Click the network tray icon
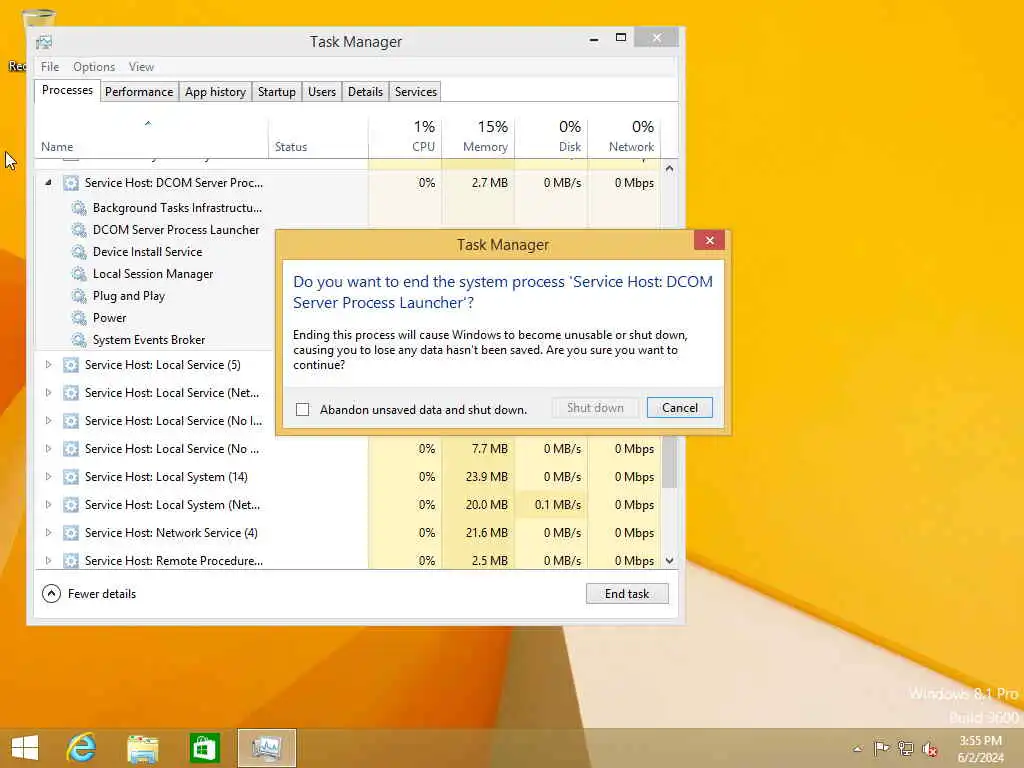This screenshot has height=768, width=1024. (905, 749)
